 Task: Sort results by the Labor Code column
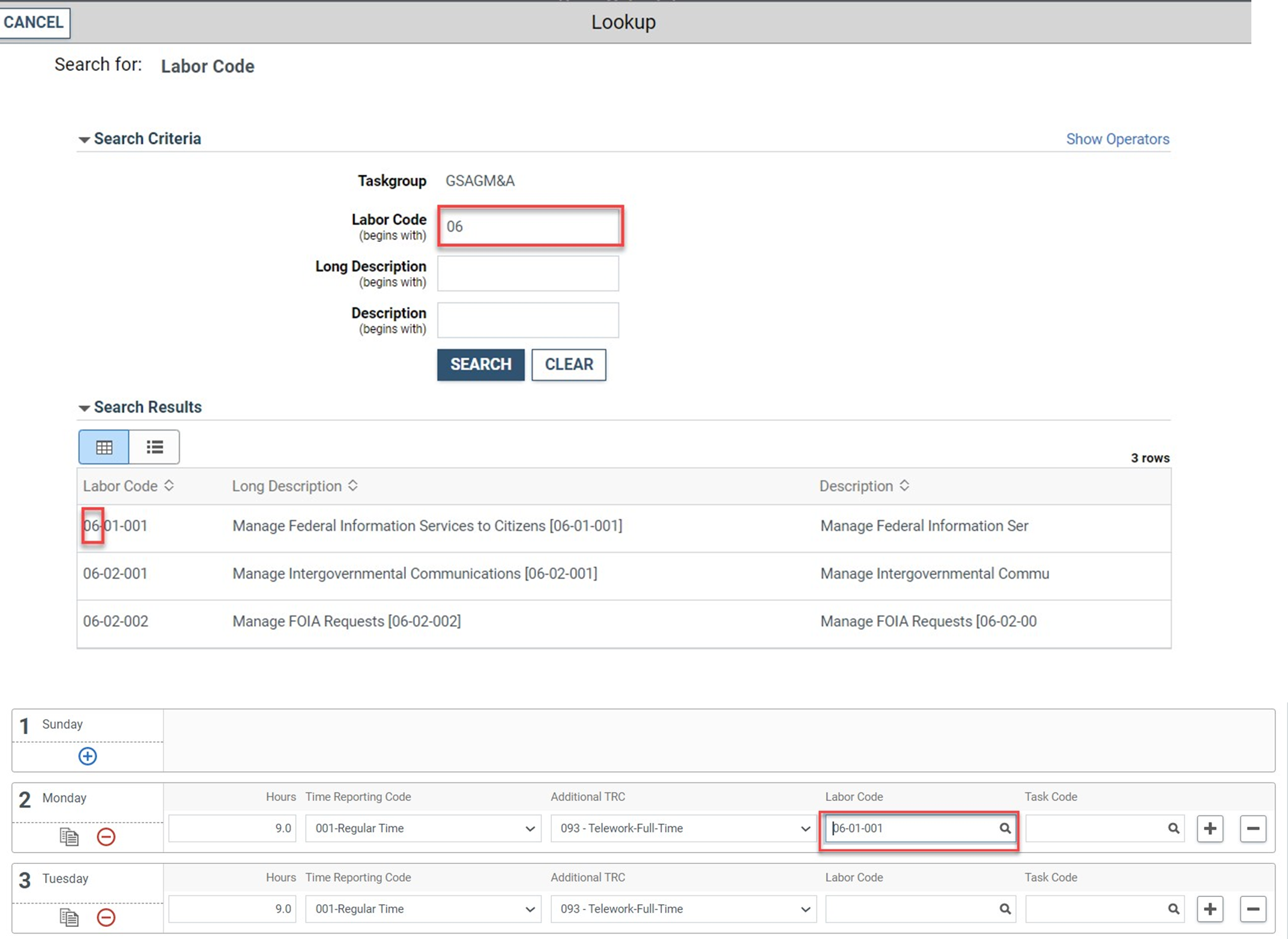169,486
